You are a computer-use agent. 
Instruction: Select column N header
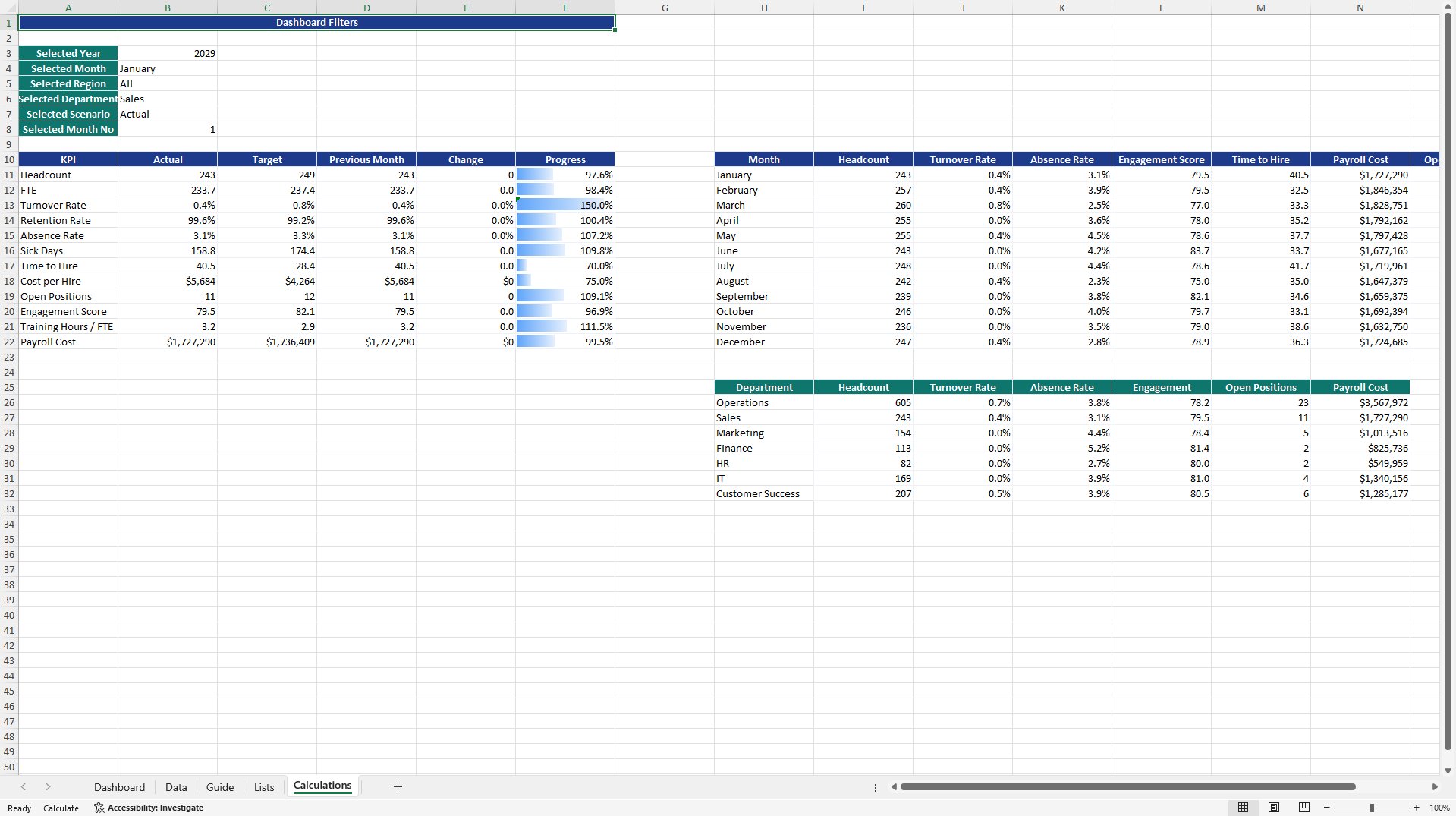click(x=1360, y=8)
